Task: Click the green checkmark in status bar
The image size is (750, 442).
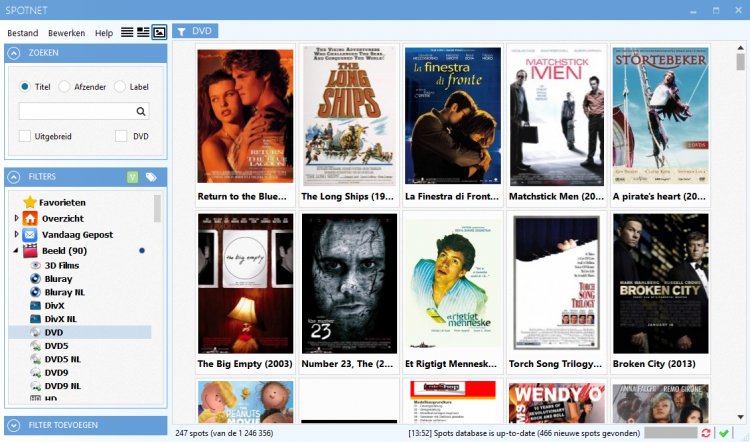Action: pyautogui.click(x=724, y=433)
